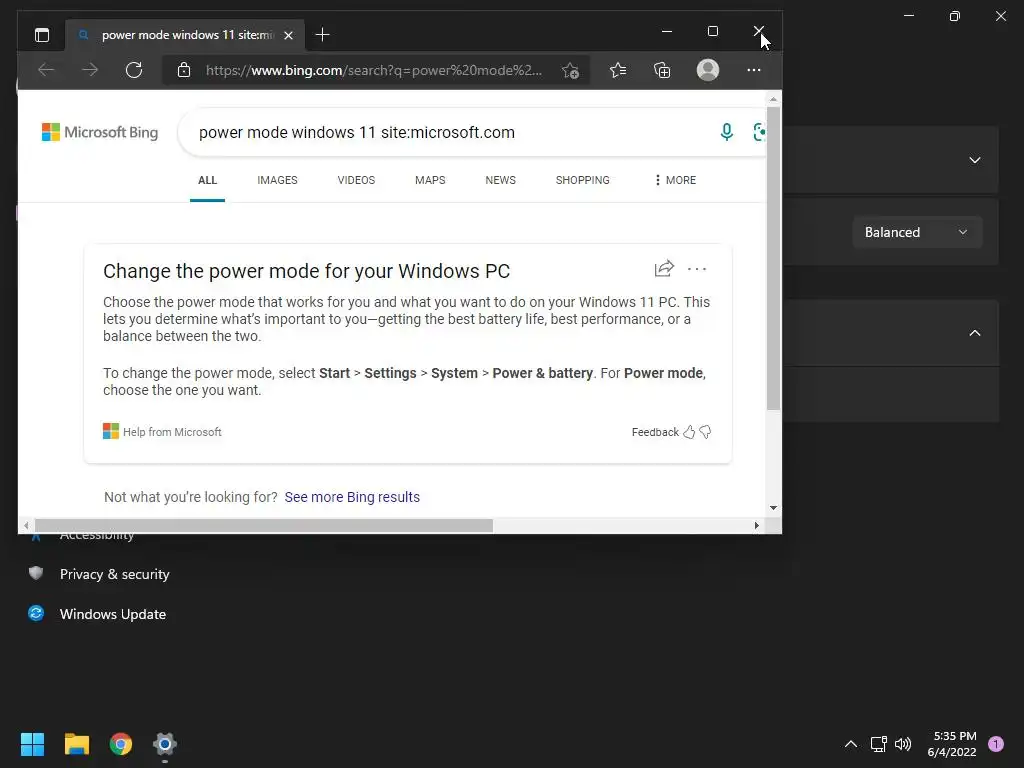Open the Windows Start menu
The image size is (1024, 768).
32,744
